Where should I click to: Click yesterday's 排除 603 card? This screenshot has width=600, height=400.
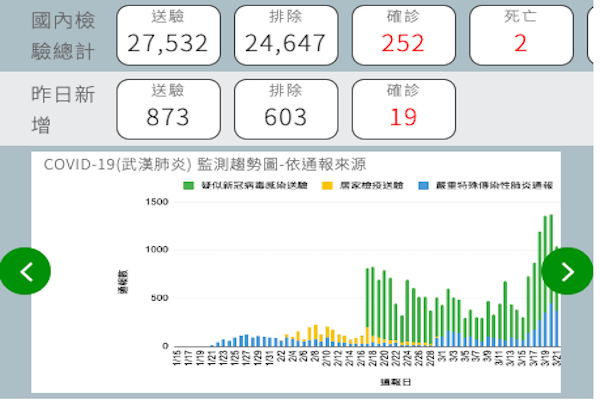pos(285,108)
